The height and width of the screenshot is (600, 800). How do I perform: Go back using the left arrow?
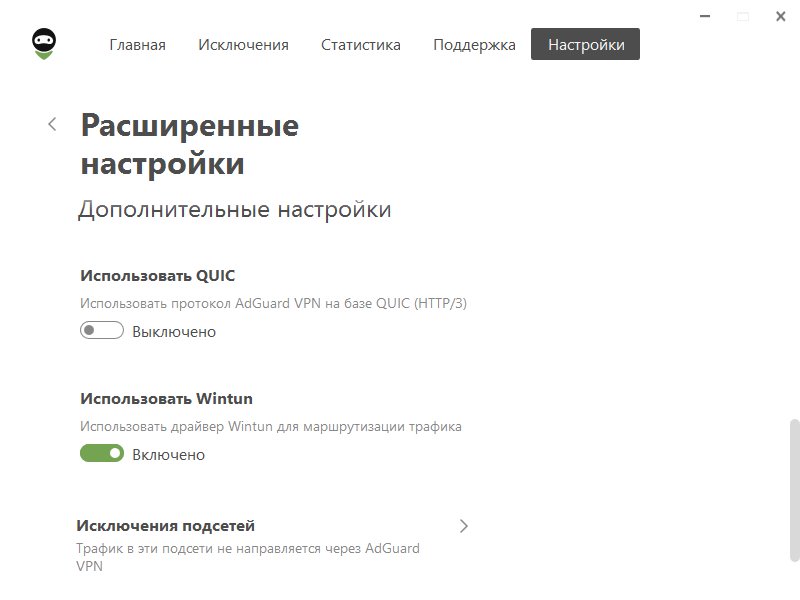click(x=52, y=124)
